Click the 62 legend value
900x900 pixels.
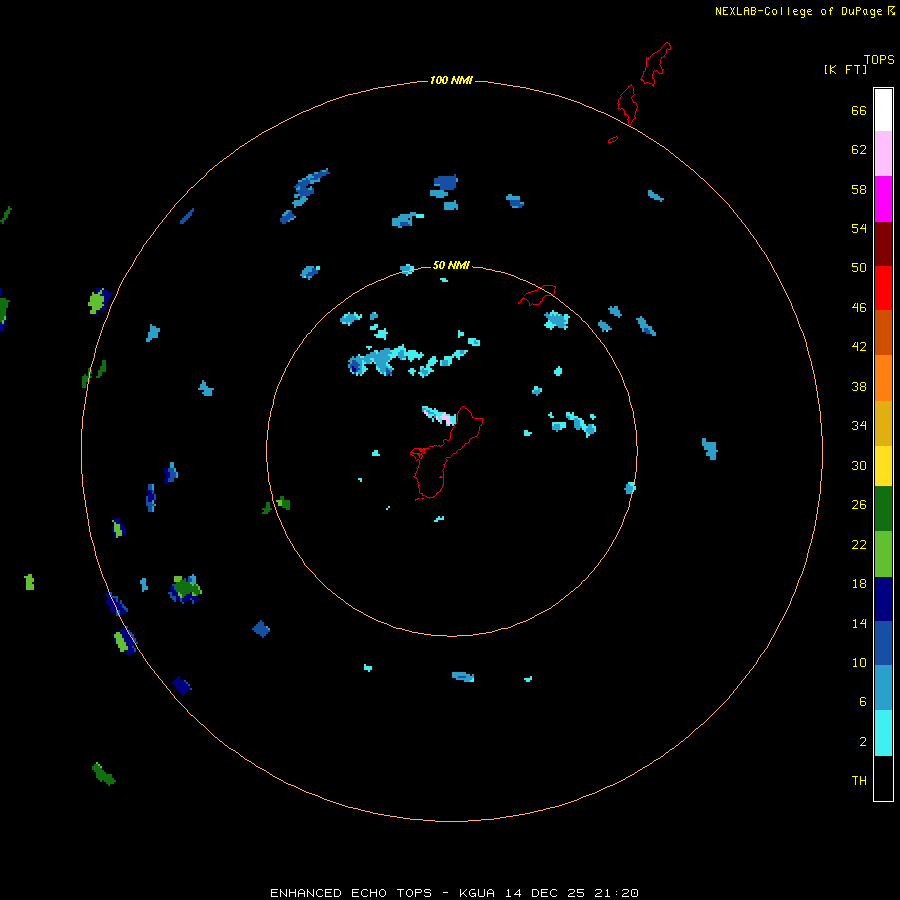(x=859, y=150)
